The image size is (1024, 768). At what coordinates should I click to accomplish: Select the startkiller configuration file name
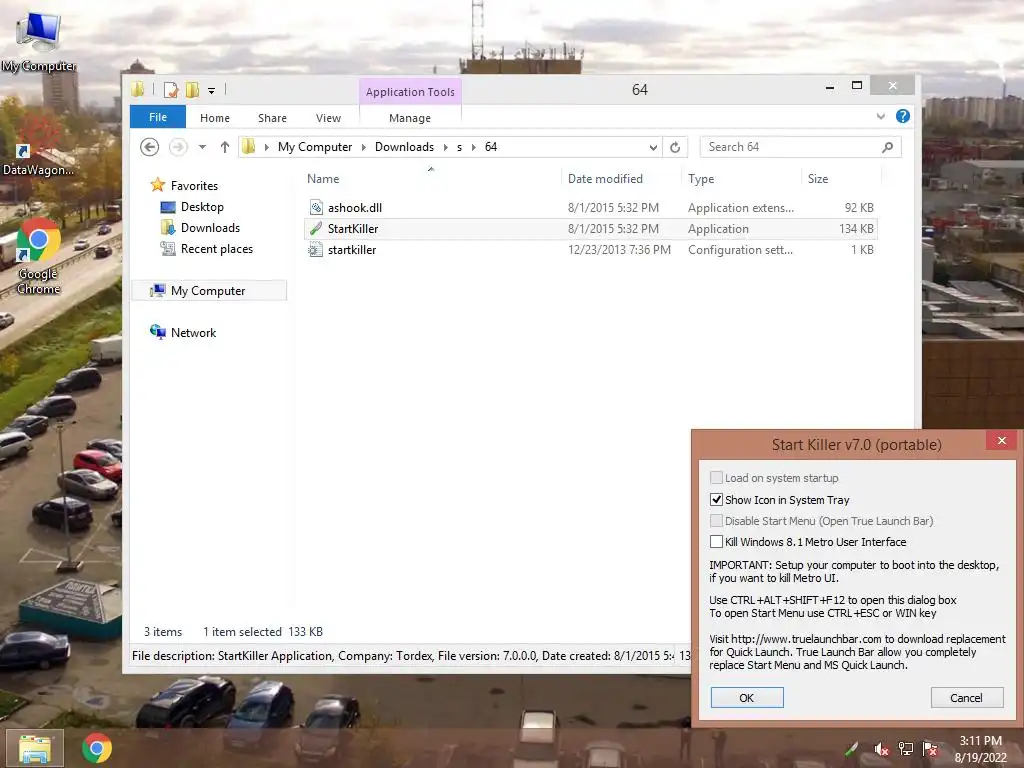pyautogui.click(x=352, y=249)
